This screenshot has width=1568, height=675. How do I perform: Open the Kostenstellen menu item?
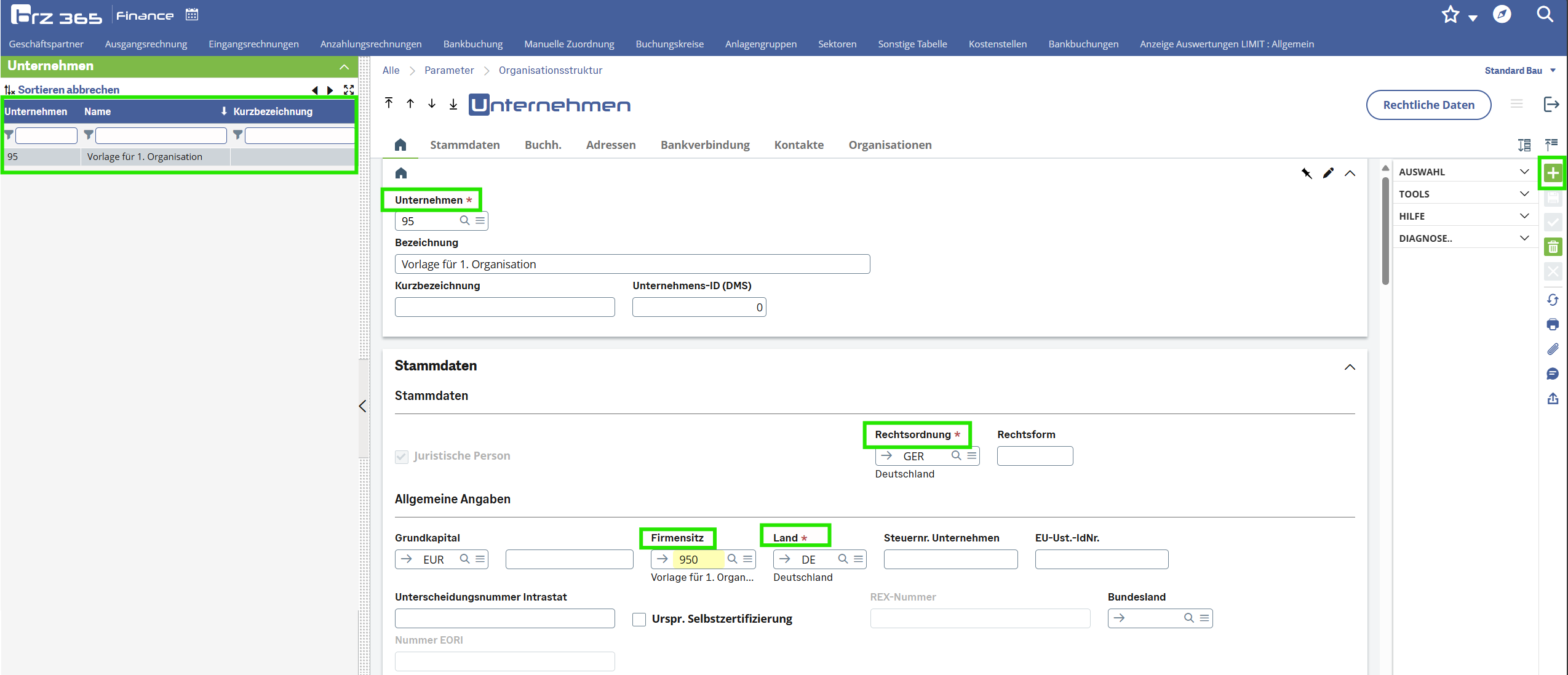997,44
